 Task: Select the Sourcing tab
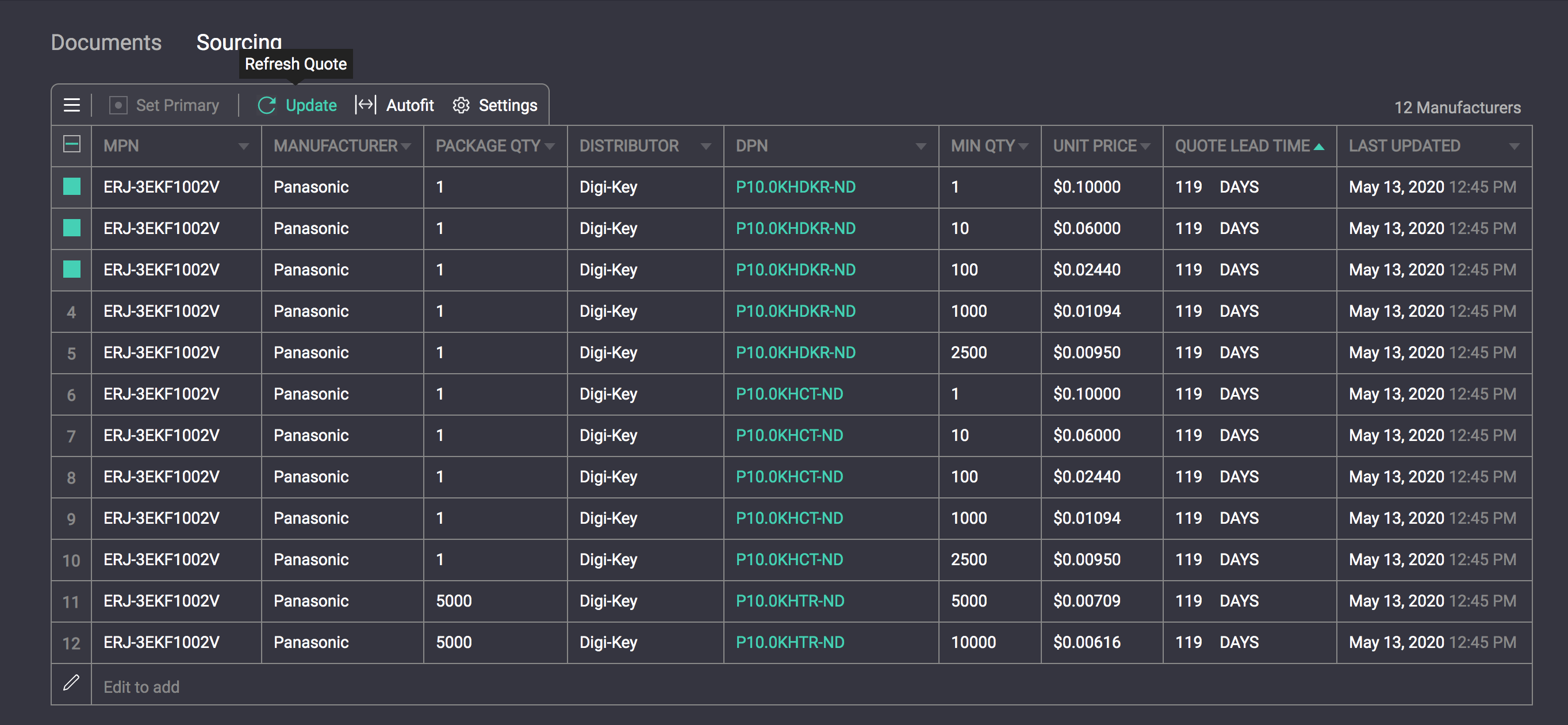pyautogui.click(x=239, y=41)
